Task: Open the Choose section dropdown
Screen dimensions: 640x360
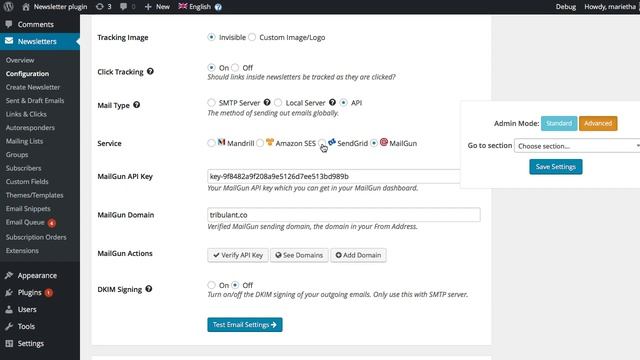Action: [x=577, y=146]
